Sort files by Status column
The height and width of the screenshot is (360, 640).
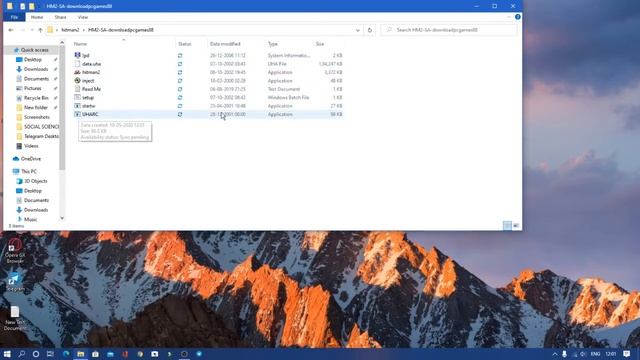[184, 44]
